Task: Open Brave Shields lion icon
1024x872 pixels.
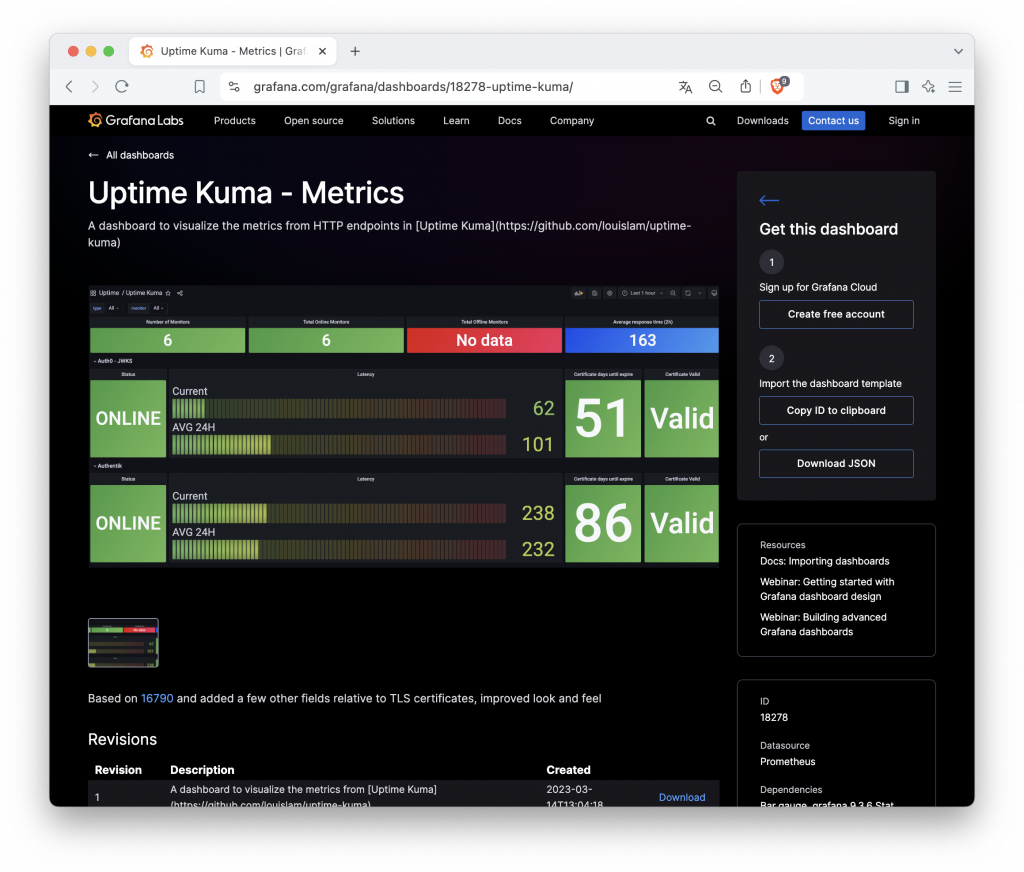Action: [x=778, y=86]
